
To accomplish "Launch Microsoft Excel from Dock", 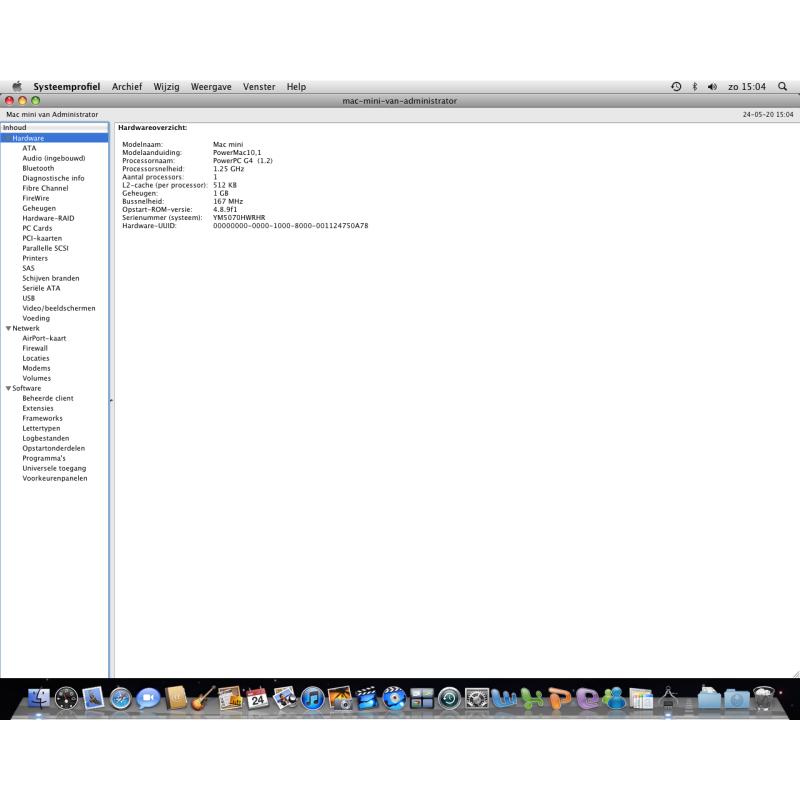I will (x=532, y=698).
